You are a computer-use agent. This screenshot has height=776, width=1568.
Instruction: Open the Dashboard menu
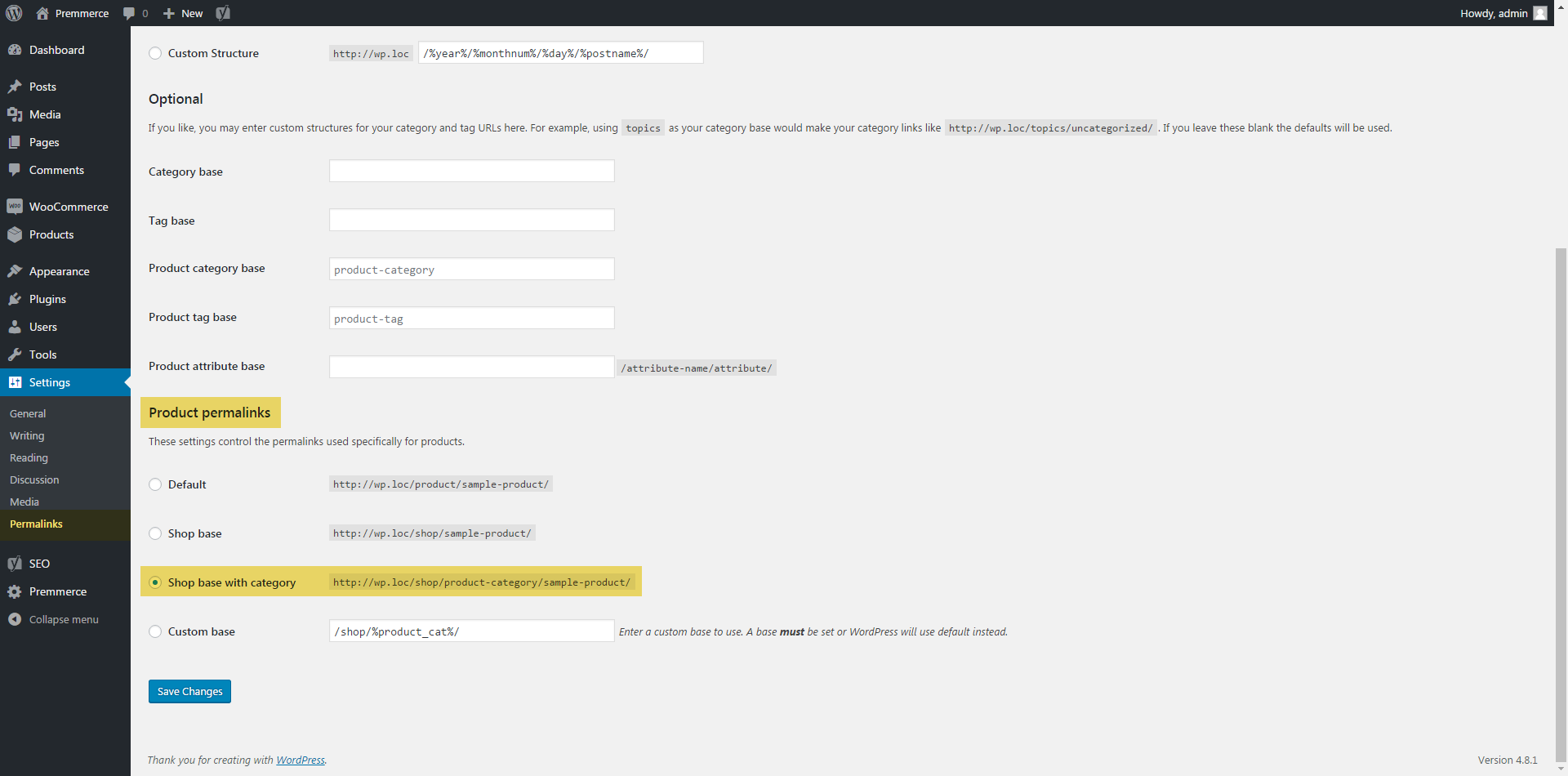pos(65,50)
